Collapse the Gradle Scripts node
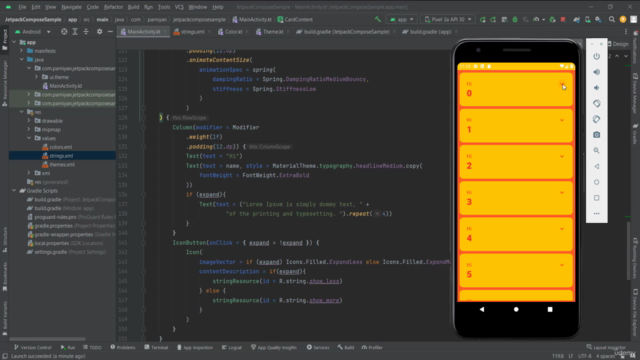The image size is (640, 360). (x=14, y=191)
